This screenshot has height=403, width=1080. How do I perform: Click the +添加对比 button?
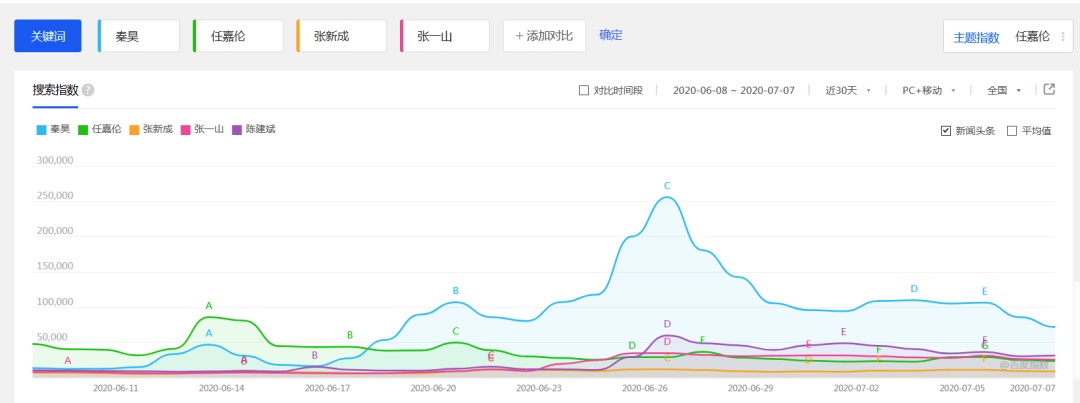[544, 36]
